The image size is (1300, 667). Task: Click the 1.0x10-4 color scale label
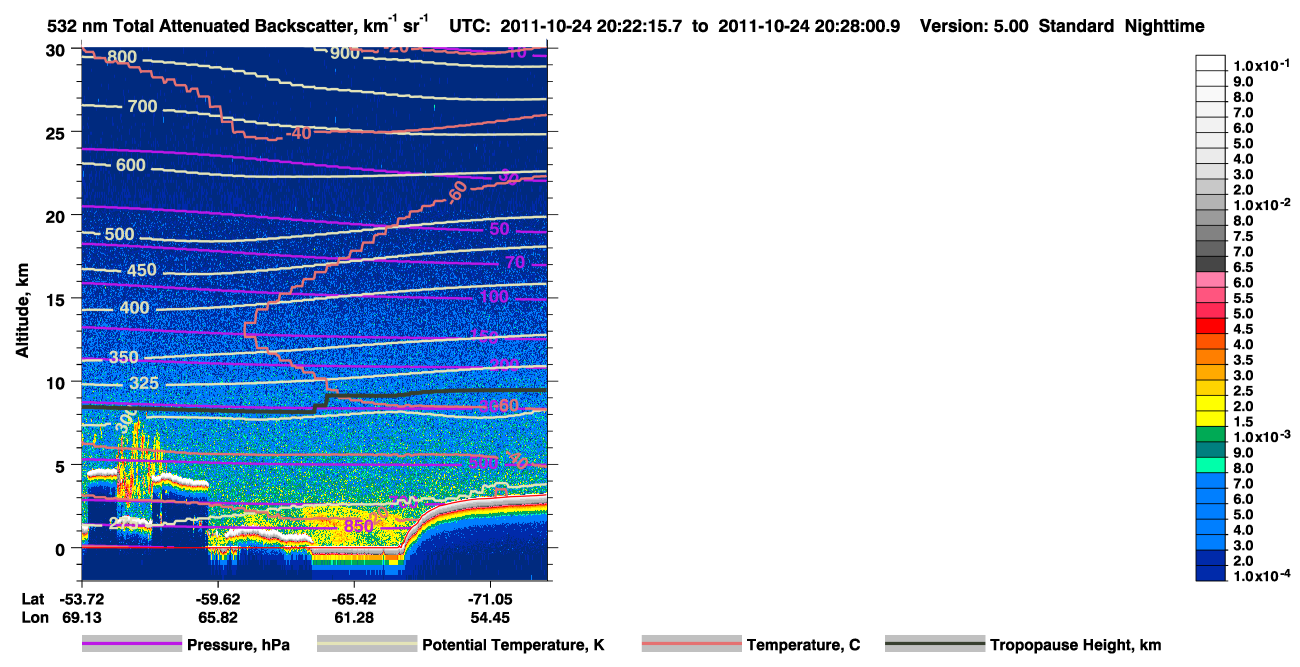(x=1261, y=577)
